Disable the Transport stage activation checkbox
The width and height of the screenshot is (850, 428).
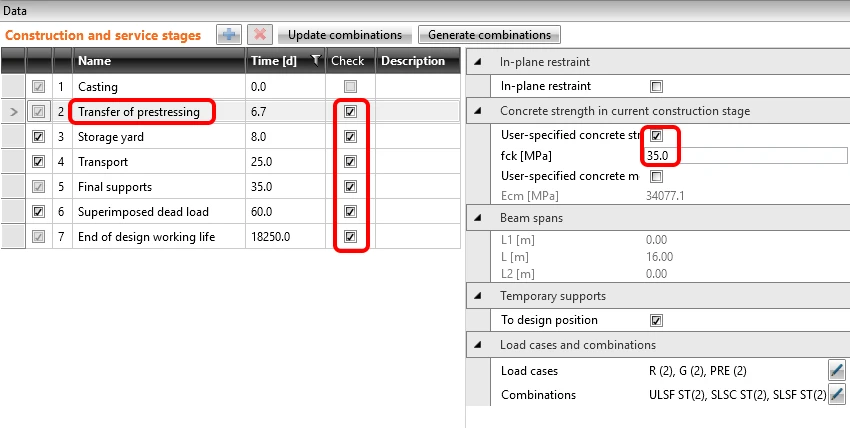click(38, 161)
